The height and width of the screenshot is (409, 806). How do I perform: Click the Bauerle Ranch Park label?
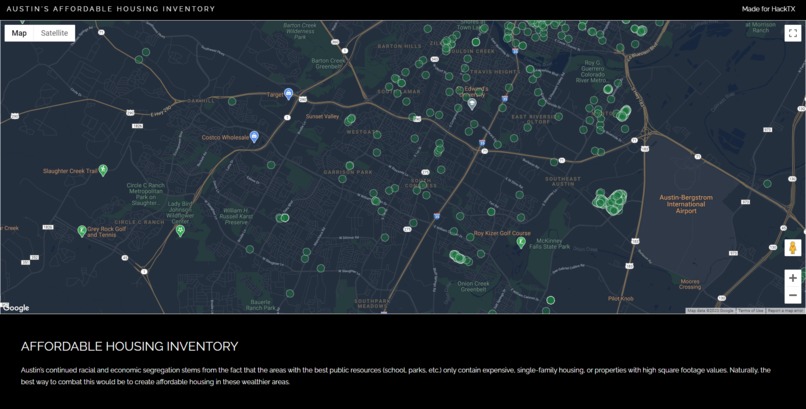click(x=261, y=305)
